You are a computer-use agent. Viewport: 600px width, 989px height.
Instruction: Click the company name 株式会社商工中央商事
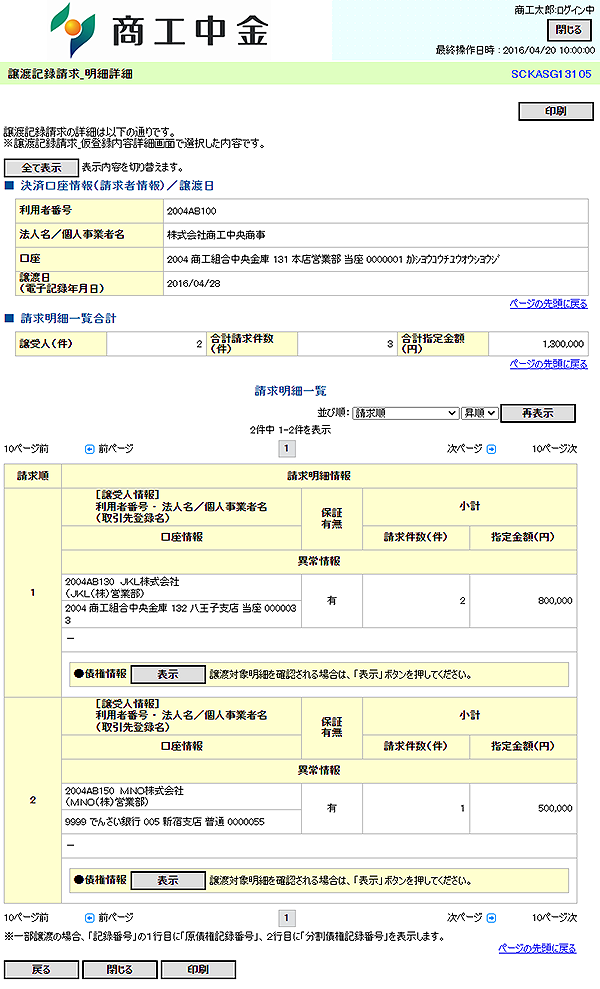(x=216, y=235)
